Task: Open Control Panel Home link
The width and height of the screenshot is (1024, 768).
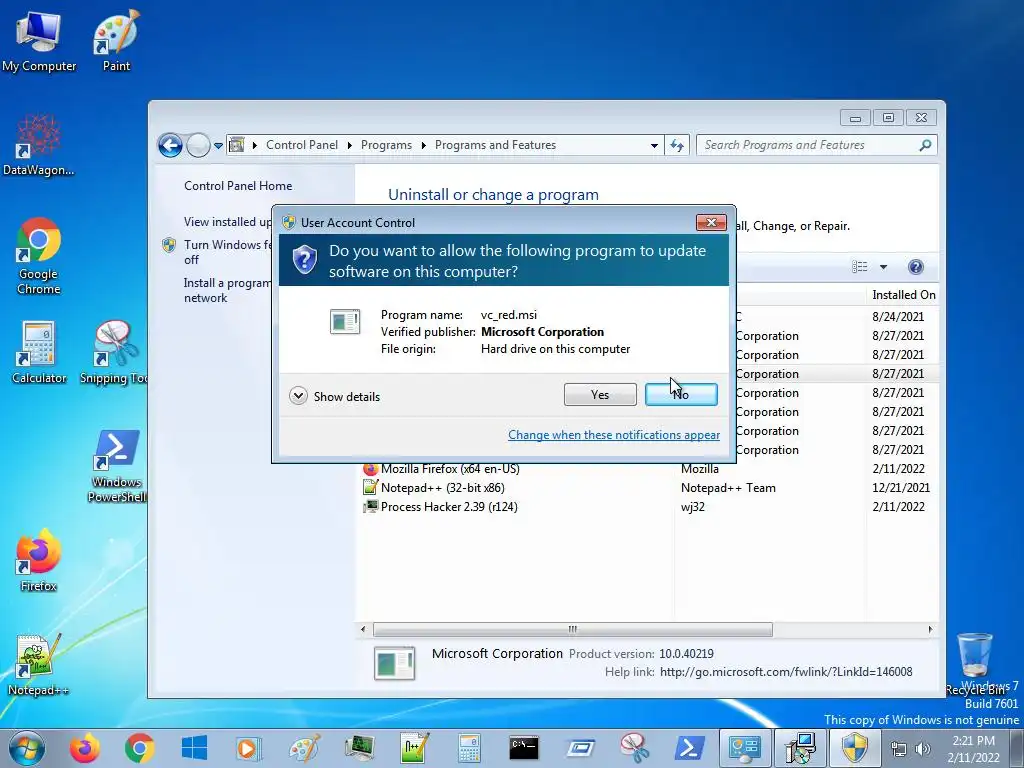Action: [x=238, y=186]
